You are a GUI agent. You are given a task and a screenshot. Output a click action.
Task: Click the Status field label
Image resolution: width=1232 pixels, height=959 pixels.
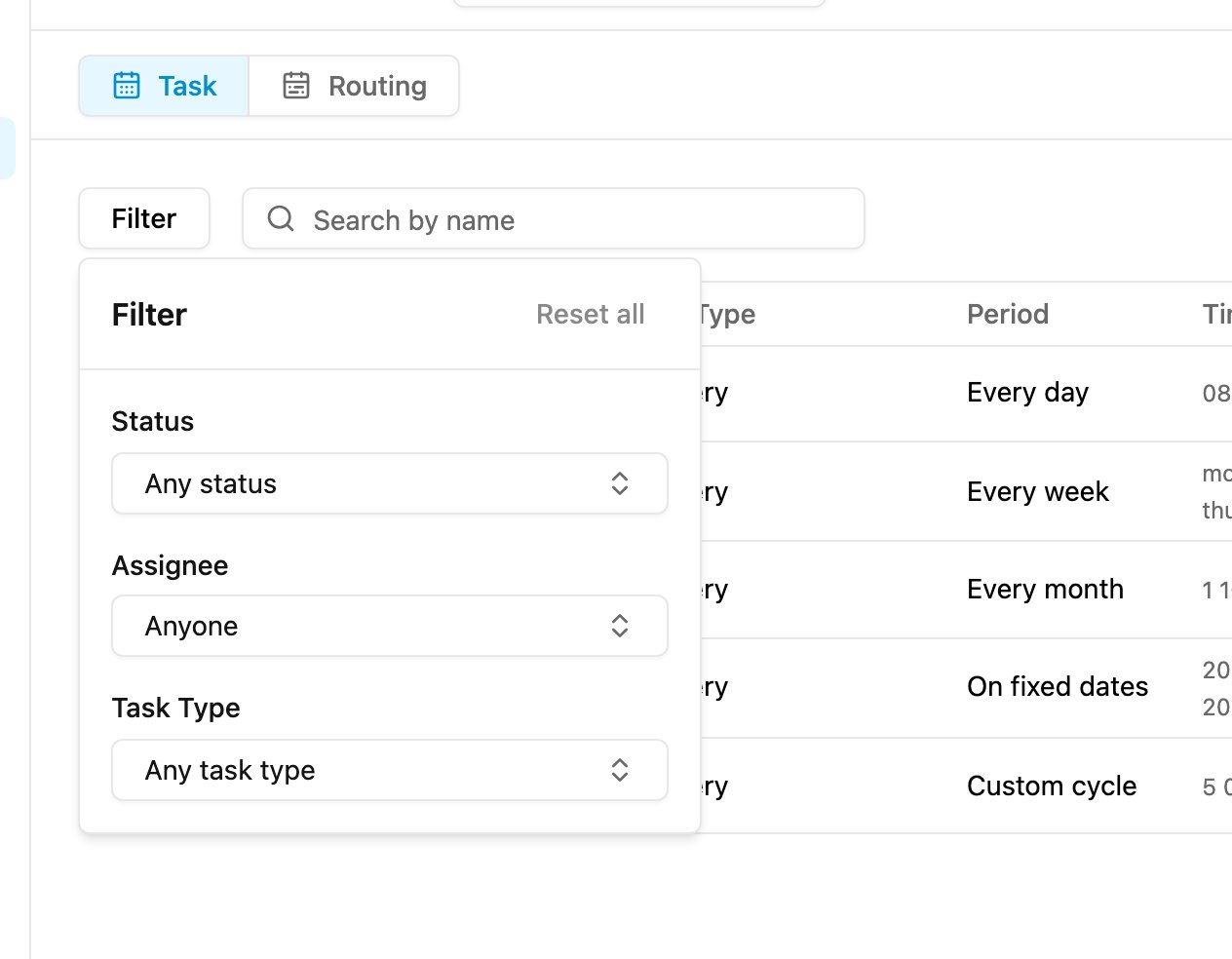(153, 421)
